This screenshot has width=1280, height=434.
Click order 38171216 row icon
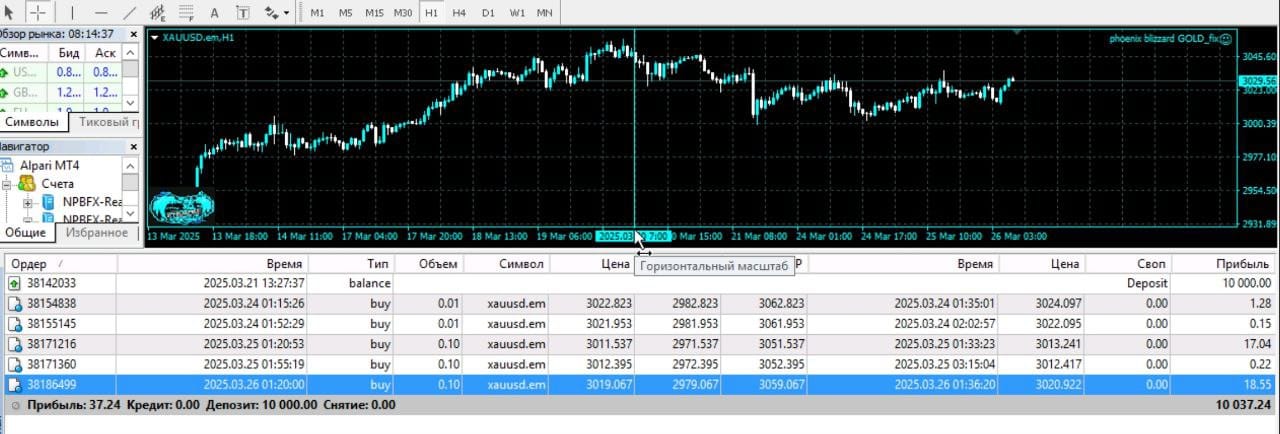tap(14, 343)
